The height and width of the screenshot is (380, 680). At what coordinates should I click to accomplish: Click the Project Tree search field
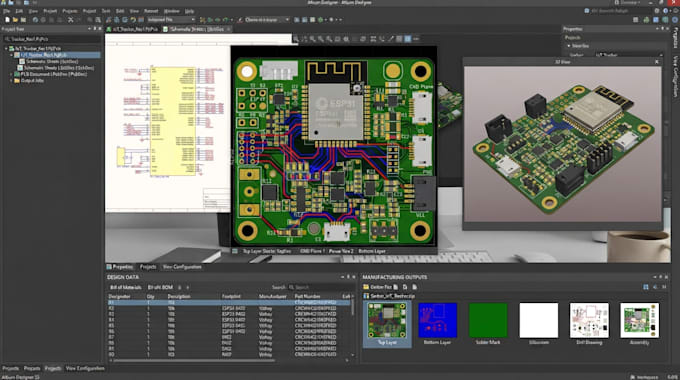[52, 39]
